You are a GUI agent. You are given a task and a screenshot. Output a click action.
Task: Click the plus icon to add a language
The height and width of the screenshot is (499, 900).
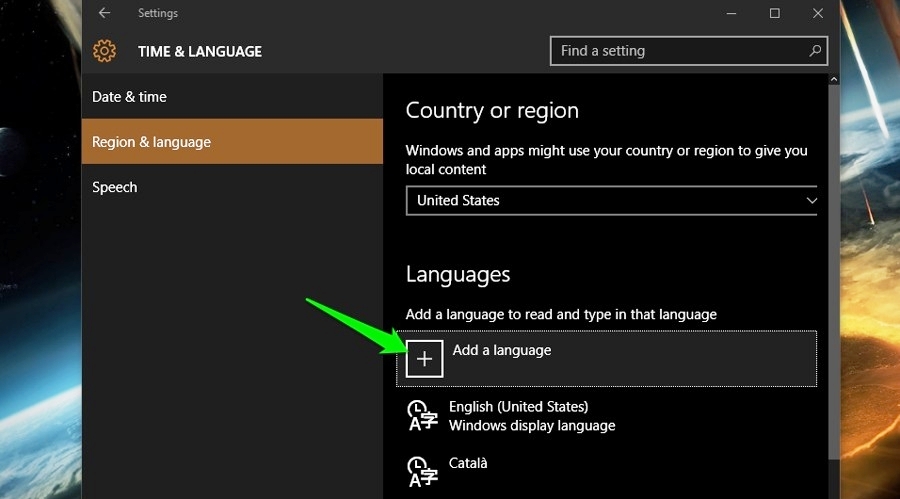point(424,359)
